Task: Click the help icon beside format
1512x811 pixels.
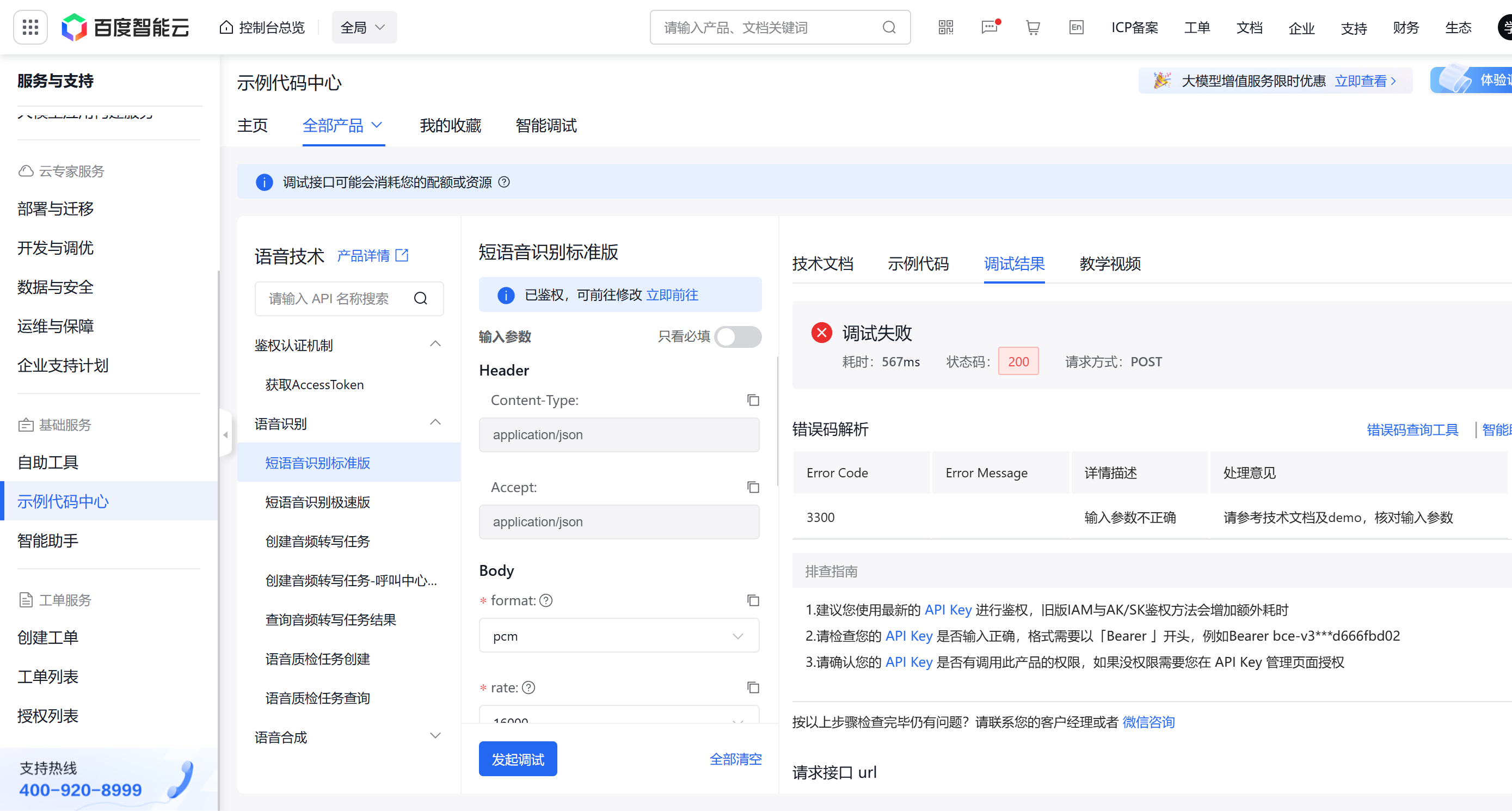Action: pos(546,600)
